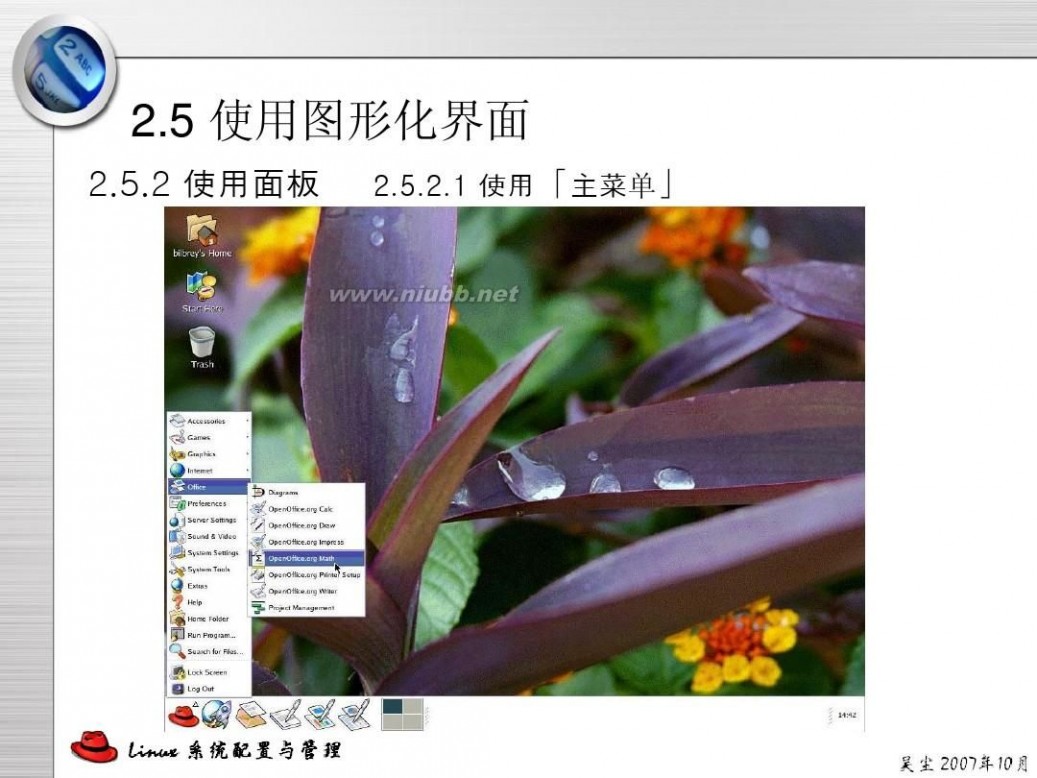Open the Sound & Video menu entry
Image resolution: width=1037 pixels, height=778 pixels.
tap(209, 537)
